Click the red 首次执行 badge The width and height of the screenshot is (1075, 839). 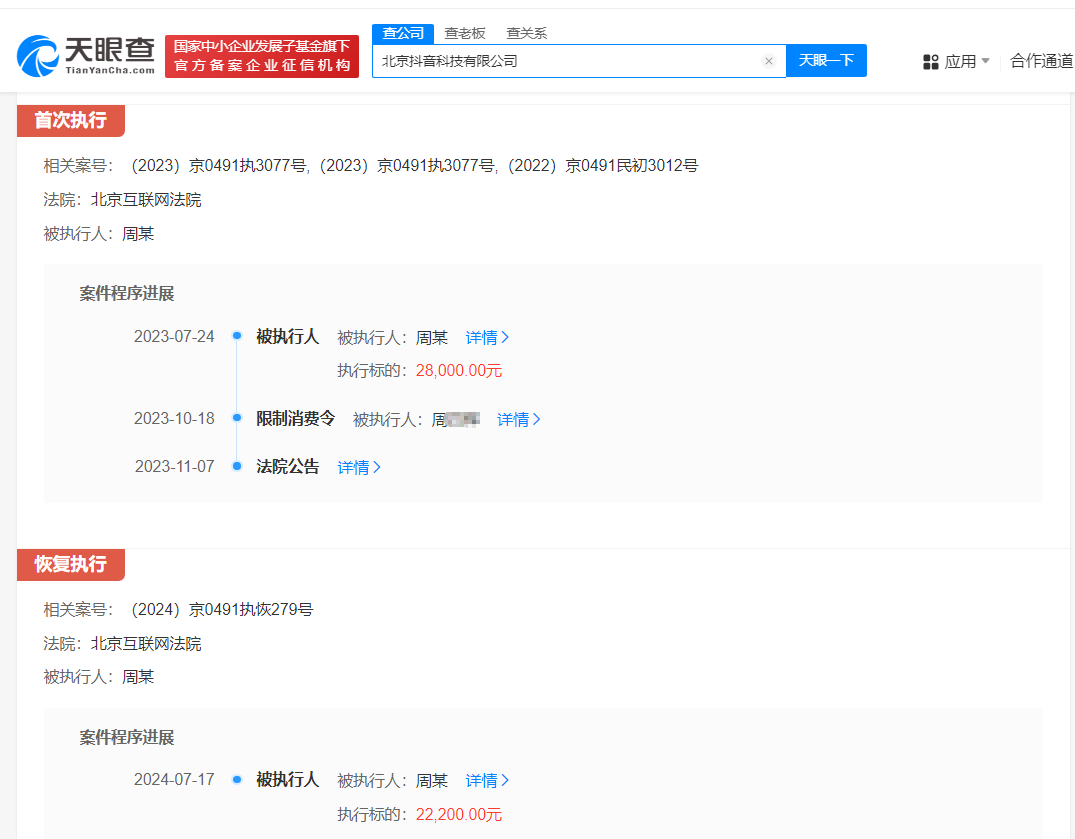[71, 120]
